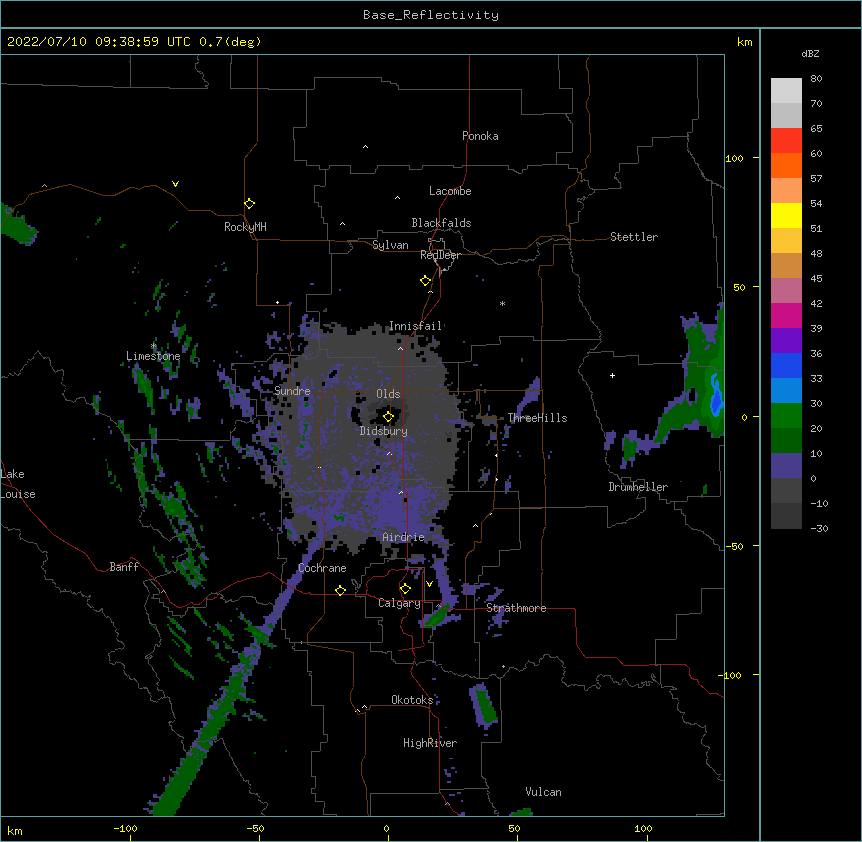
Task: Click the red 65 dBZ legend color
Action: click(786, 141)
